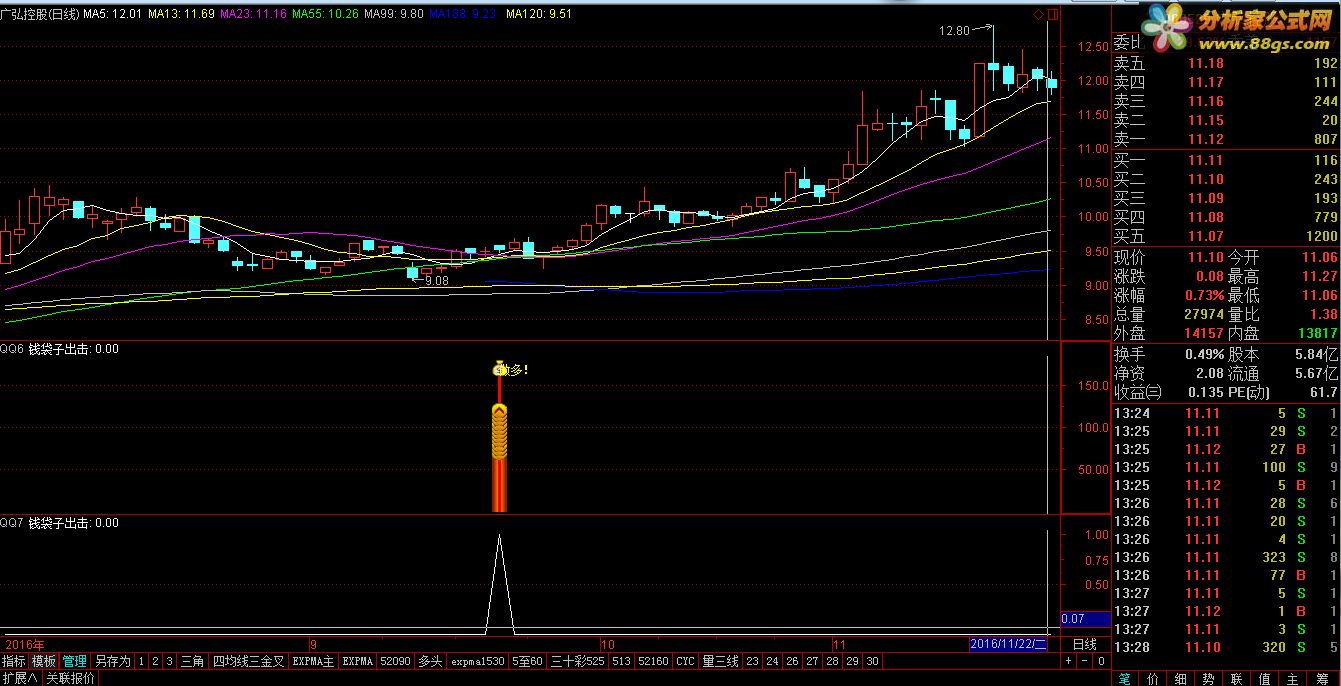Click the diamond icon above the chart

point(1038,14)
